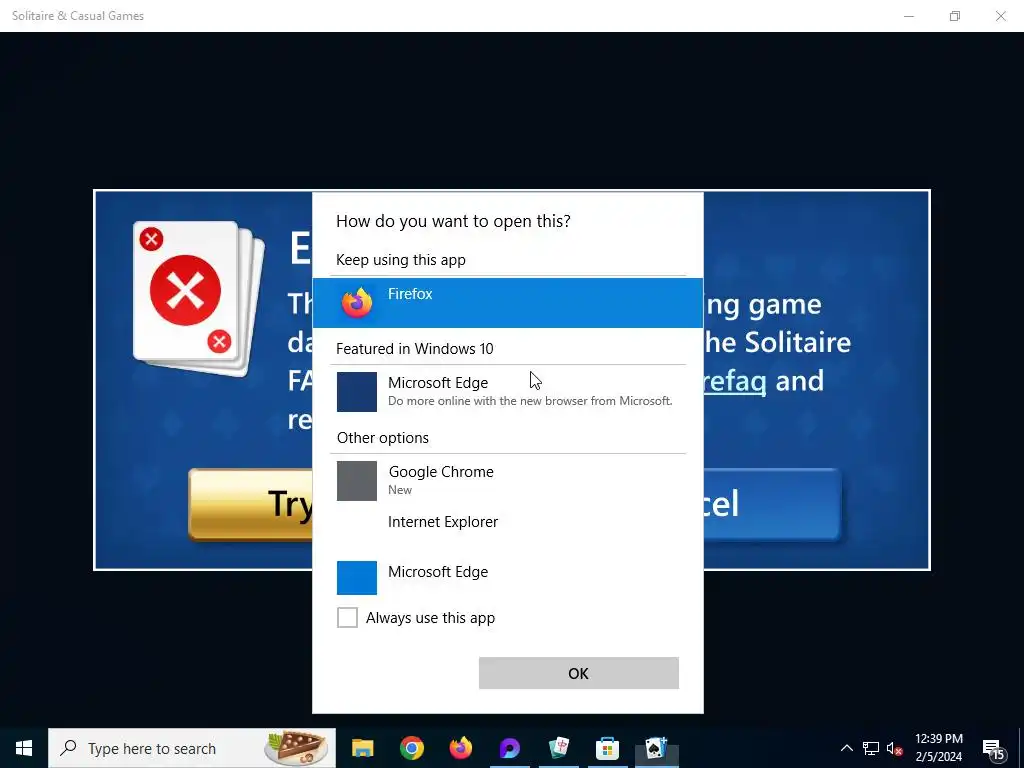Choose featured Microsoft Edge with dark icon

click(x=507, y=391)
